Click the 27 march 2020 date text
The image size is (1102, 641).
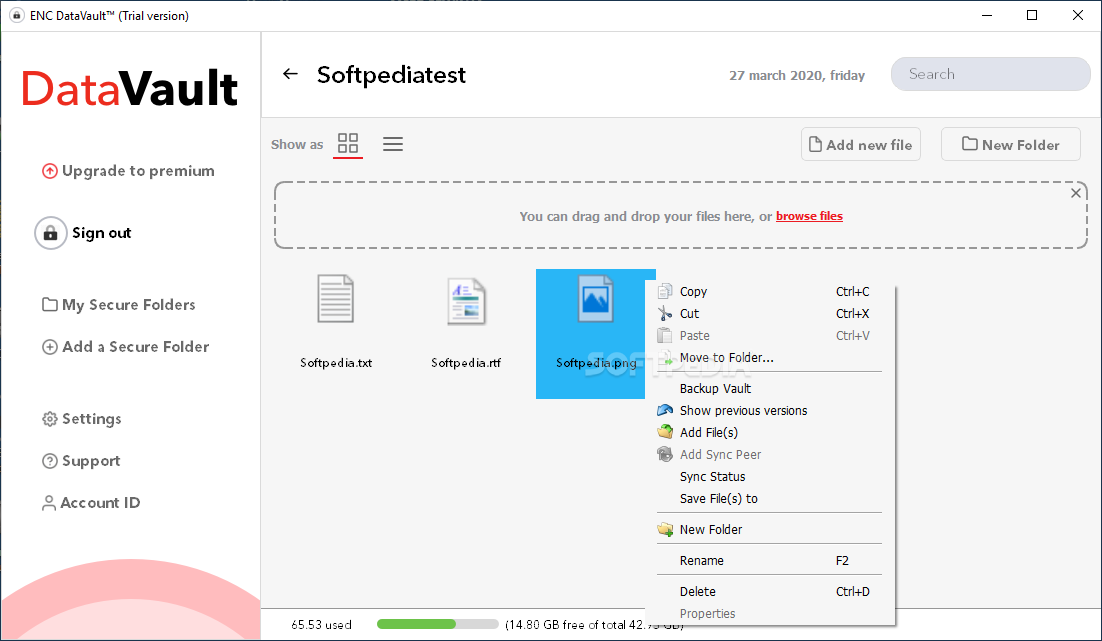pyautogui.click(x=797, y=75)
